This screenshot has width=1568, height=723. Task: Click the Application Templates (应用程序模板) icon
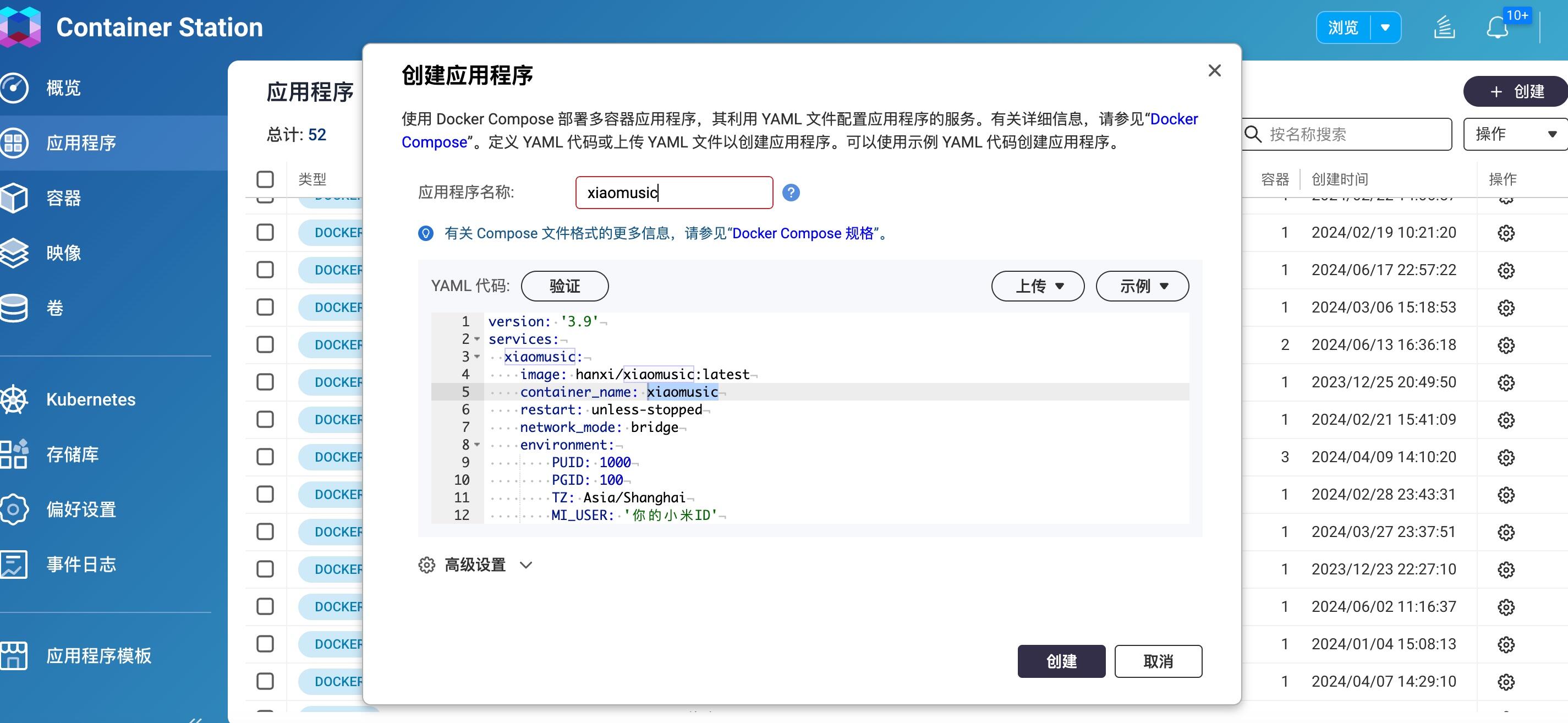point(13,655)
